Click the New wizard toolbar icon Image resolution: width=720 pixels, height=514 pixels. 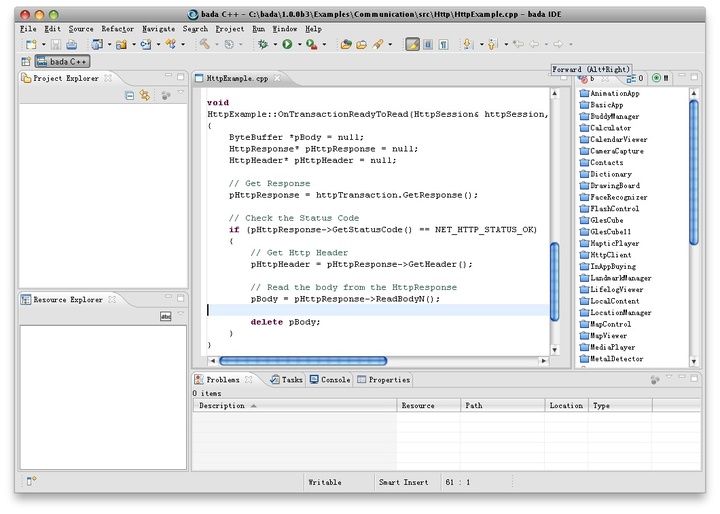tap(31, 45)
